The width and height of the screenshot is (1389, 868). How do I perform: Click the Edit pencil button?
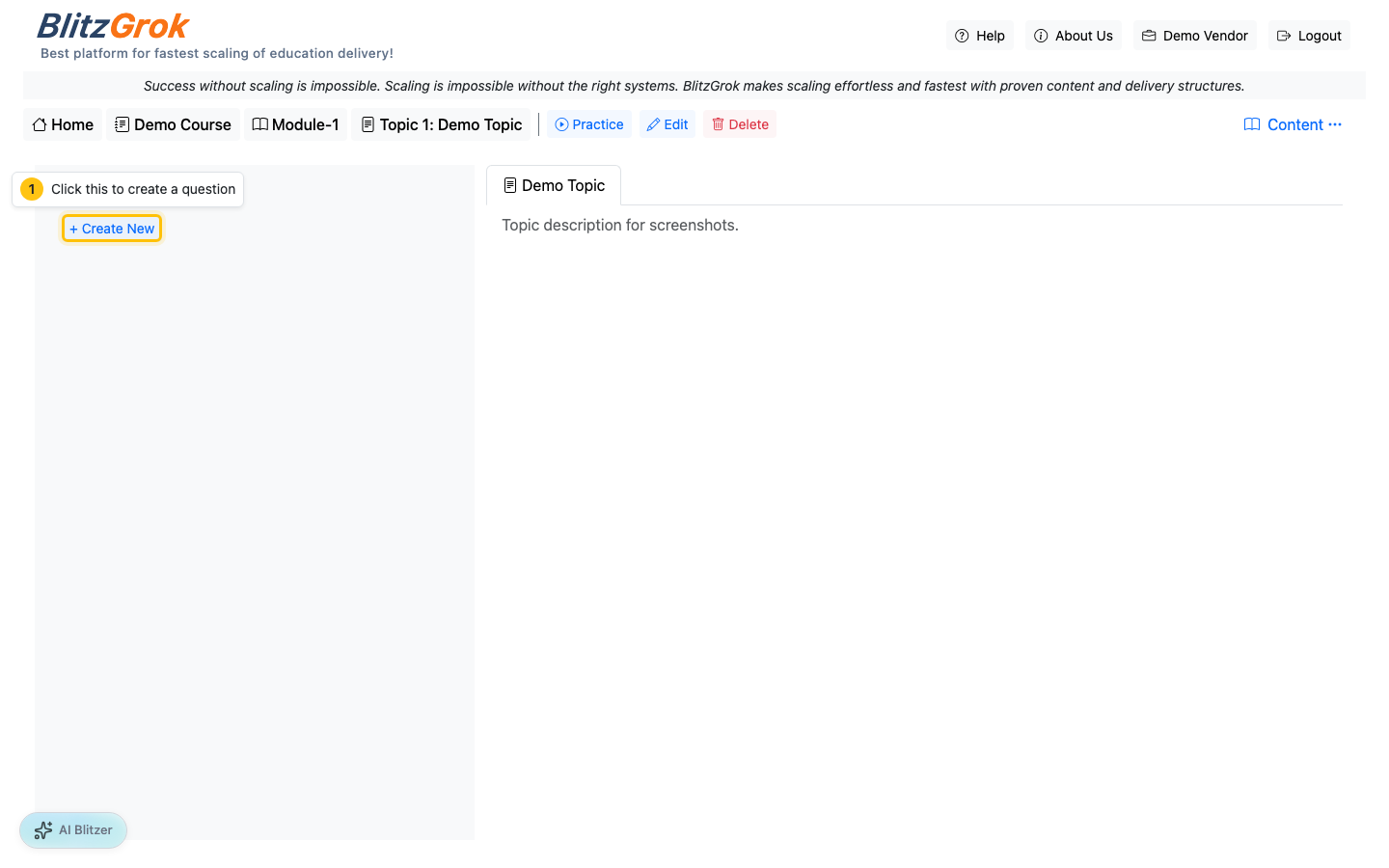click(x=667, y=124)
